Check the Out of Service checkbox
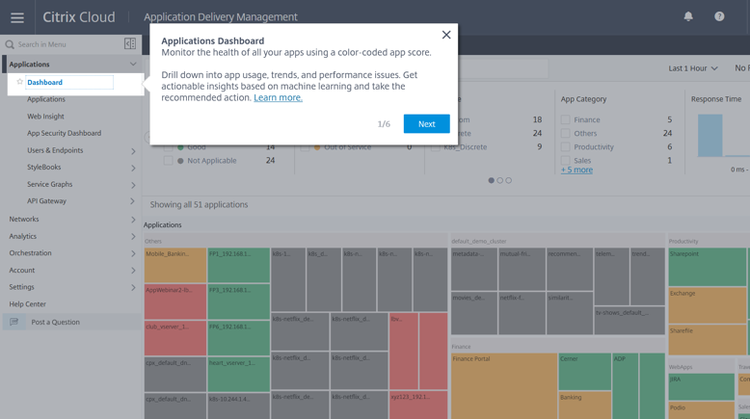This screenshot has width=750, height=419. [x=305, y=147]
